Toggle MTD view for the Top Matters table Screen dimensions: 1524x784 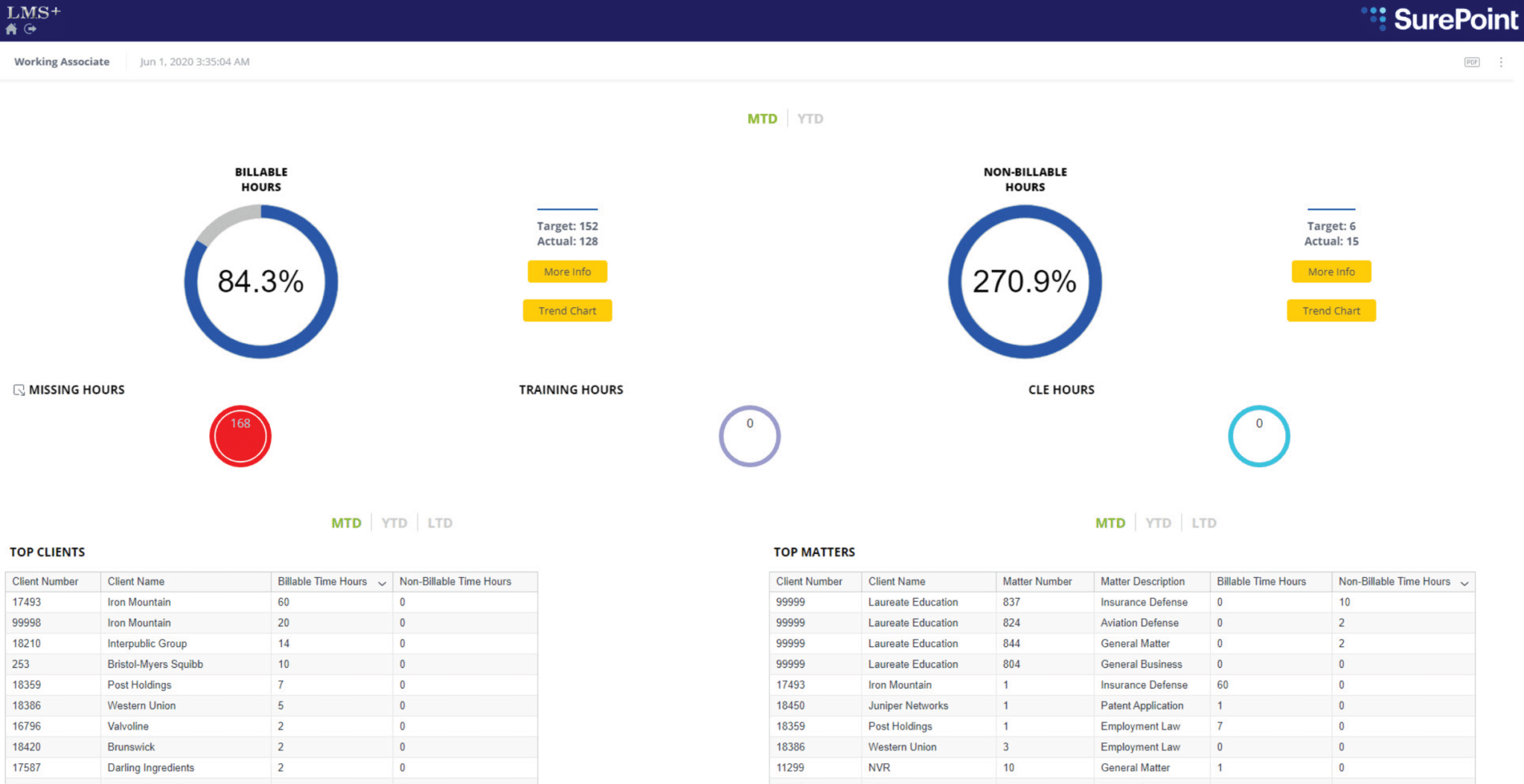click(1110, 522)
